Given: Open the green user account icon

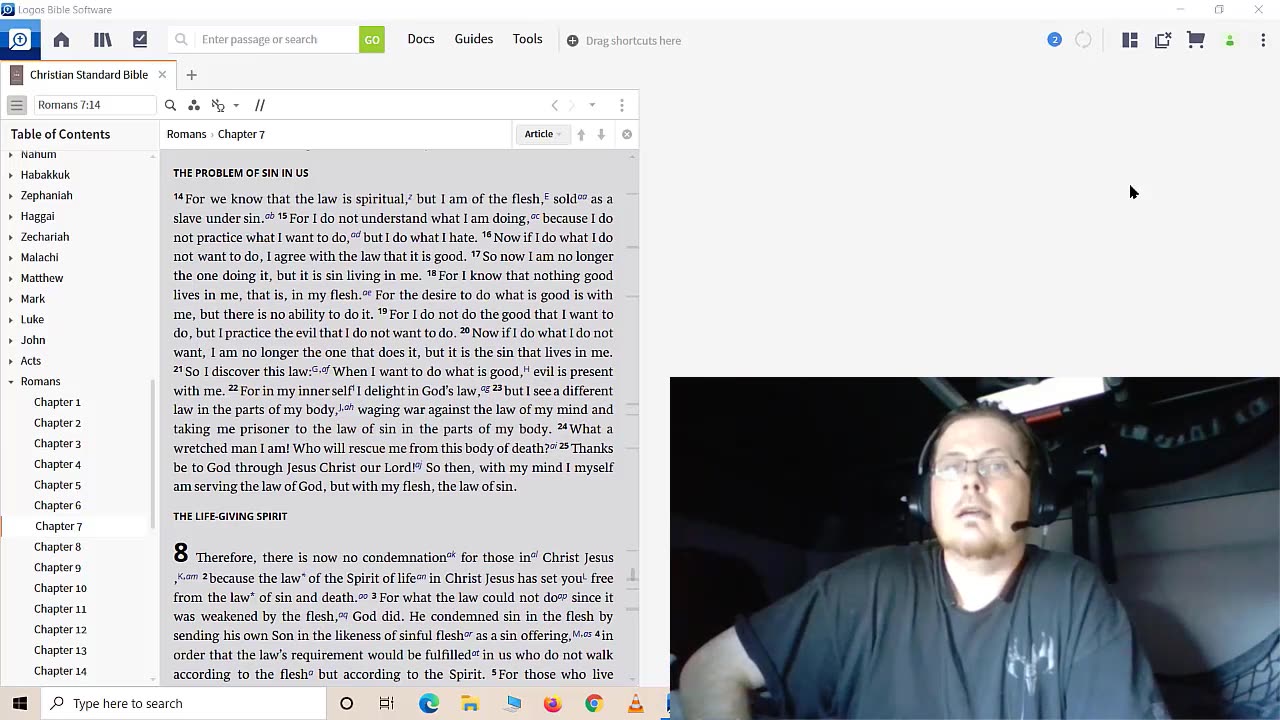Looking at the screenshot, I should pos(1229,41).
